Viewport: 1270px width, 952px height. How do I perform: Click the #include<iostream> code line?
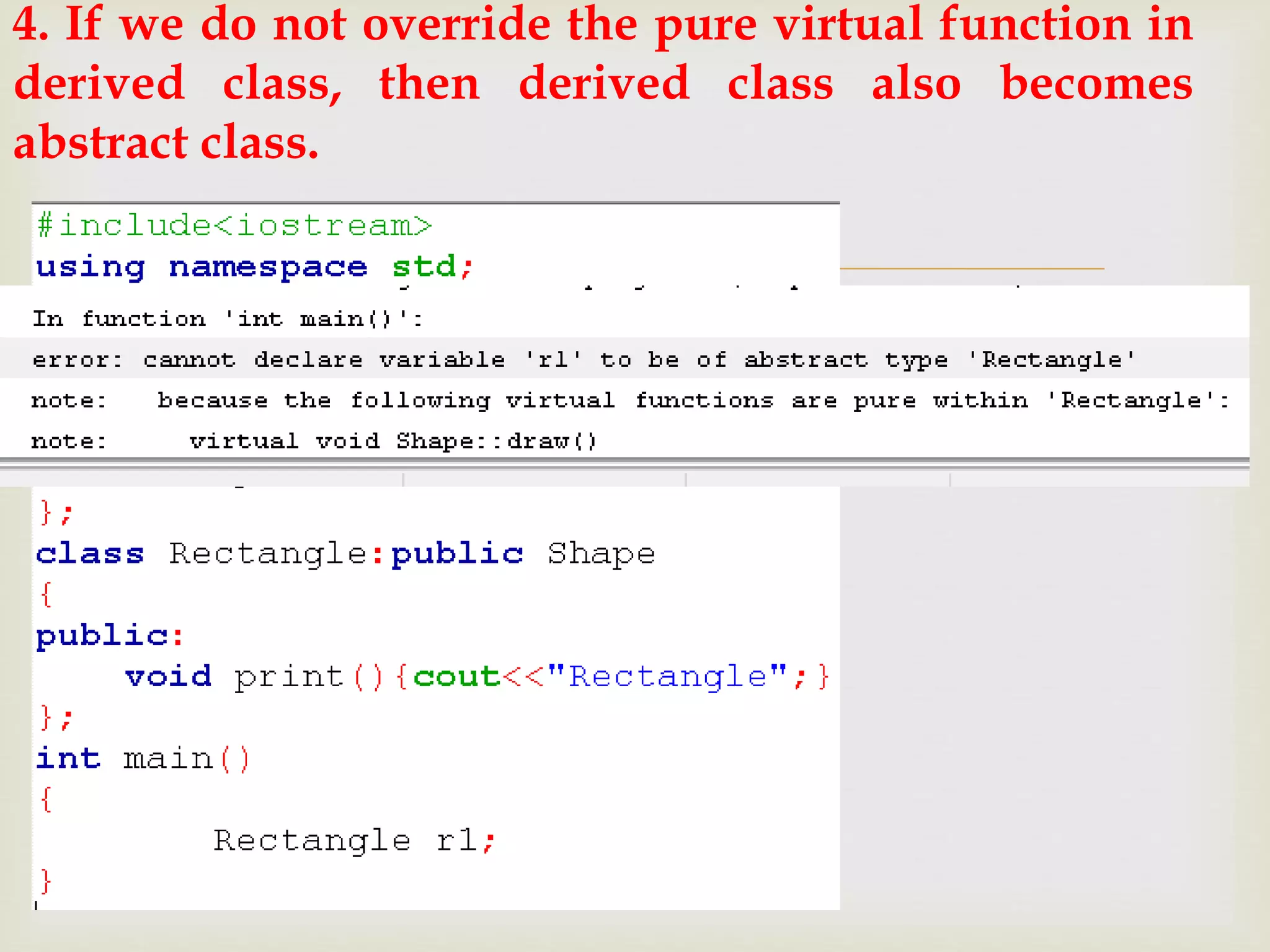(234, 226)
